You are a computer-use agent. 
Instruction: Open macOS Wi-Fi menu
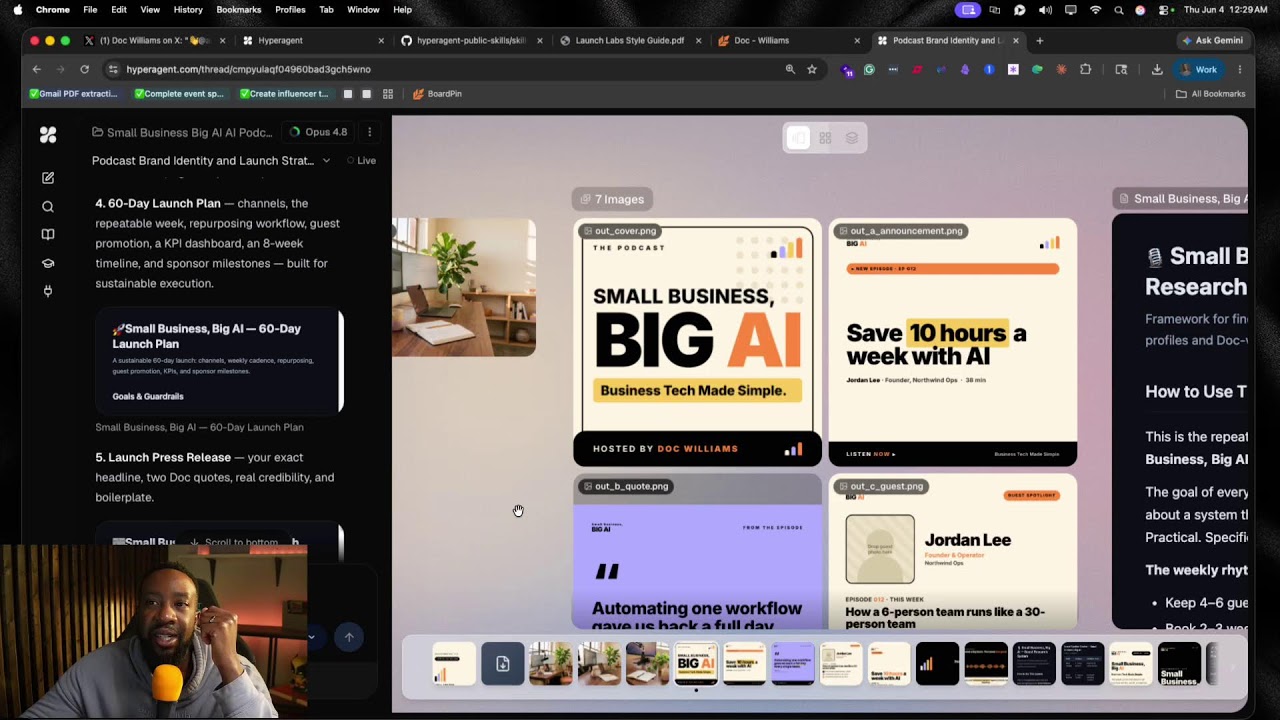(1095, 10)
